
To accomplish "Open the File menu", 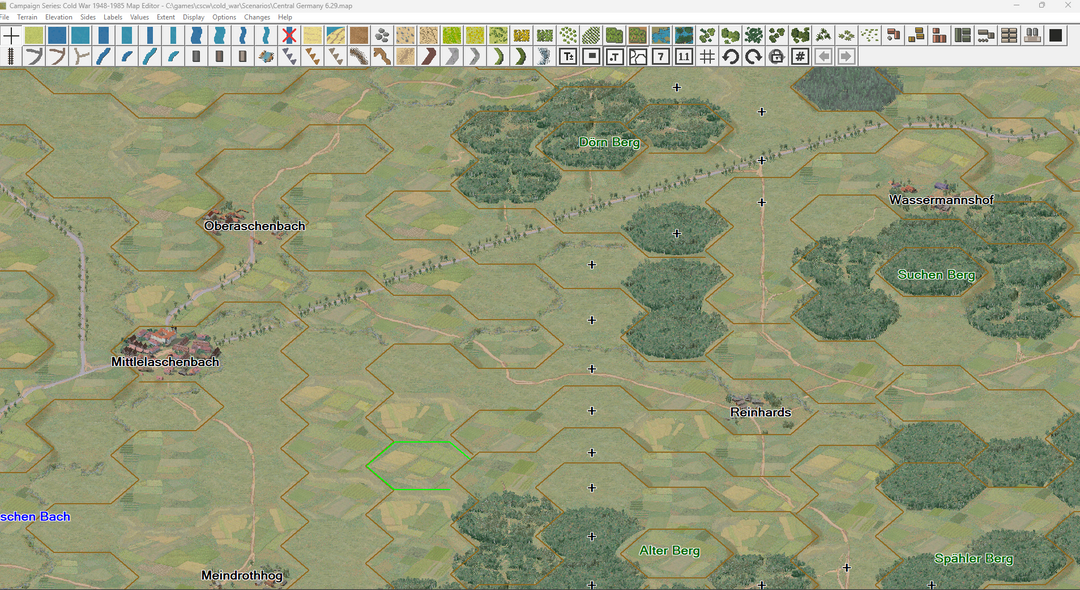I will point(4,17).
